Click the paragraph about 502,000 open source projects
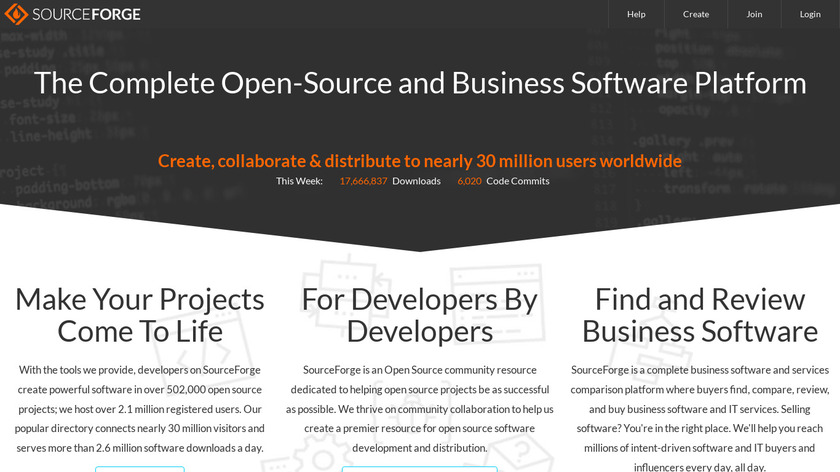This screenshot has height=472, width=840. [x=140, y=408]
